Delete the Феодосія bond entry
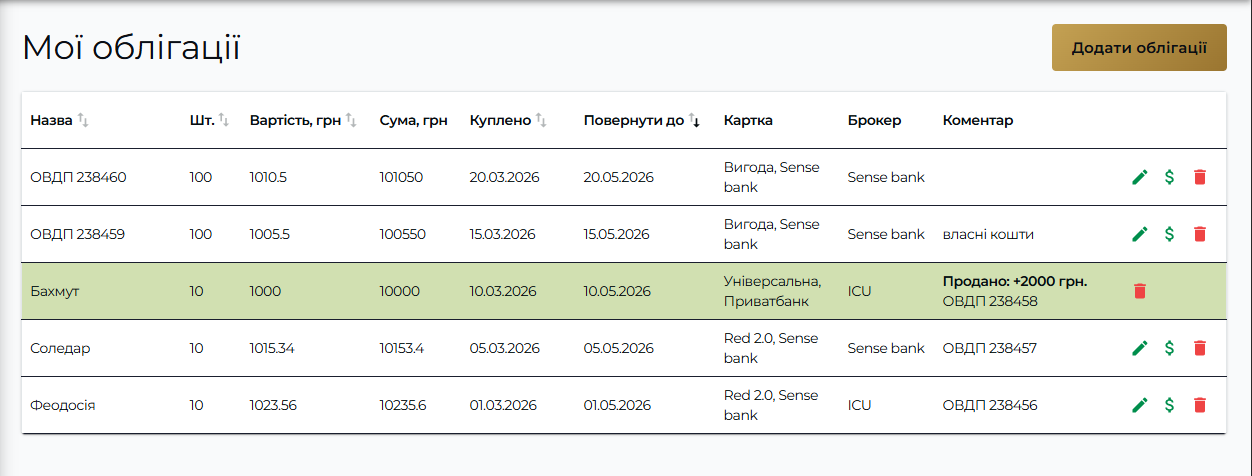 coord(1200,405)
